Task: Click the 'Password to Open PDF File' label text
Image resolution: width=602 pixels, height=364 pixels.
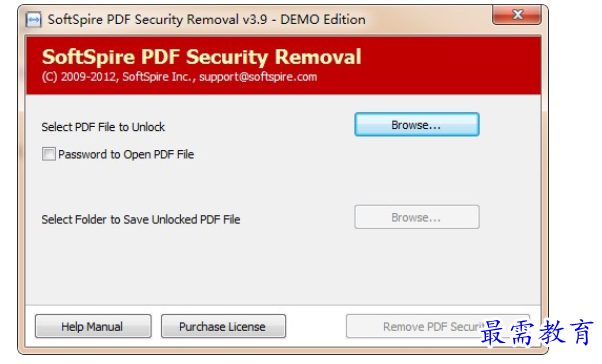Action: pyautogui.click(x=126, y=154)
